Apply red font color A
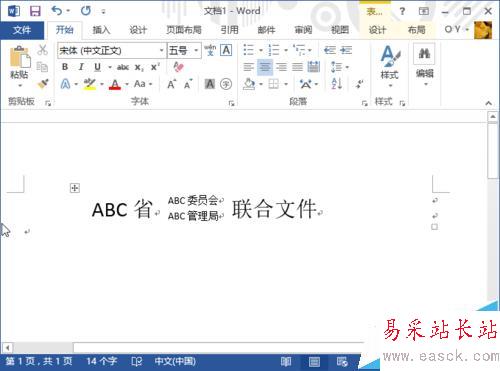The width and height of the screenshot is (500, 371). pyautogui.click(x=115, y=84)
